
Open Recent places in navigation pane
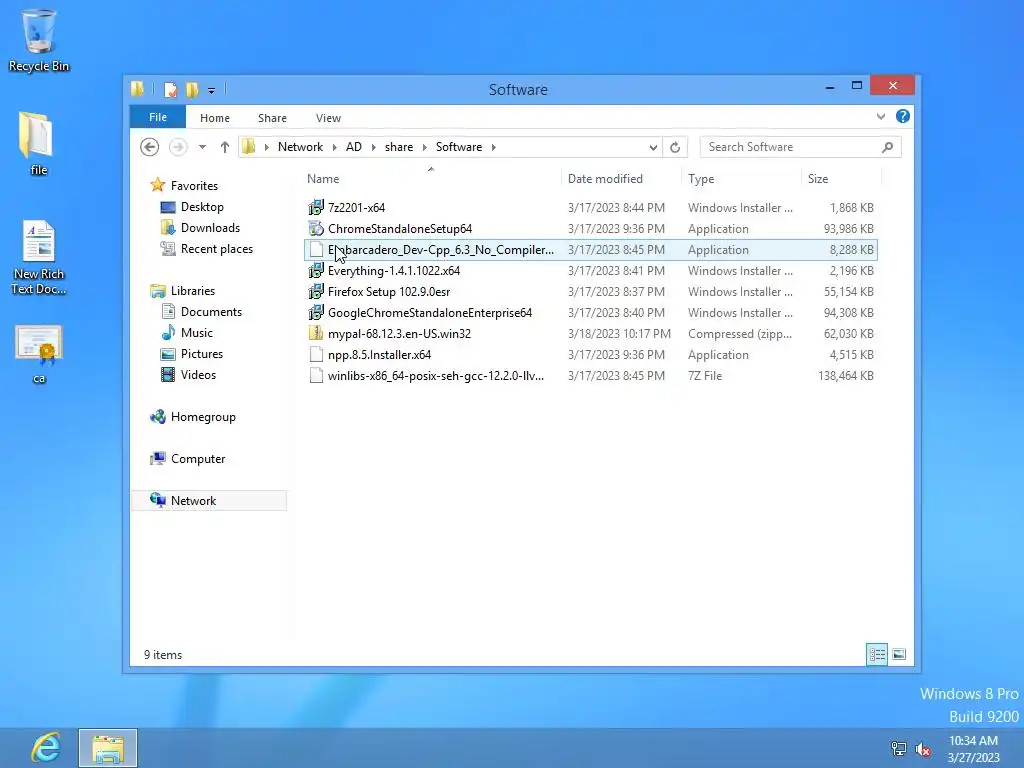(216, 249)
